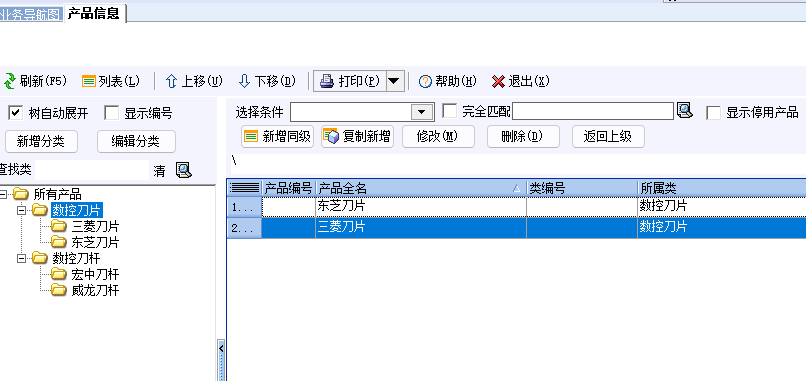This screenshot has height=381, width=806.
Task: Select 所有产品 folder in tree
Action: click(x=57, y=194)
